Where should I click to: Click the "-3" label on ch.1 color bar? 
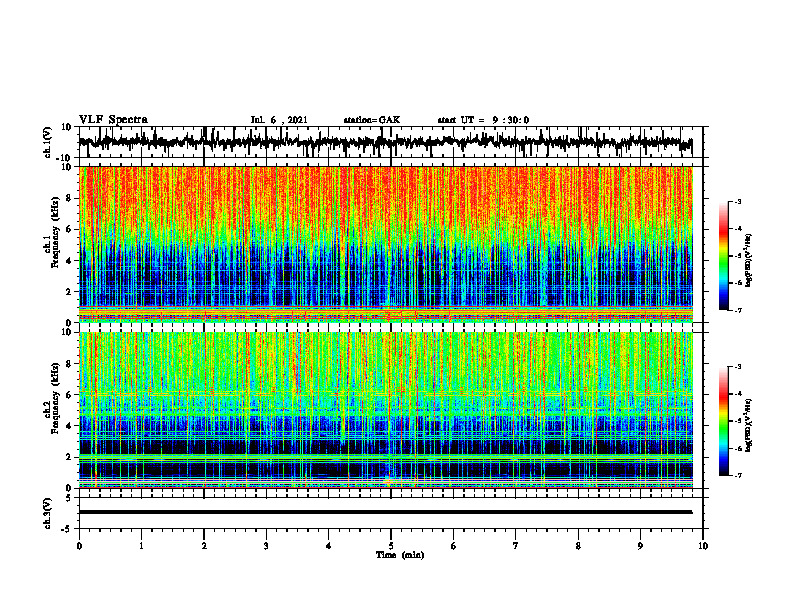pos(738,201)
